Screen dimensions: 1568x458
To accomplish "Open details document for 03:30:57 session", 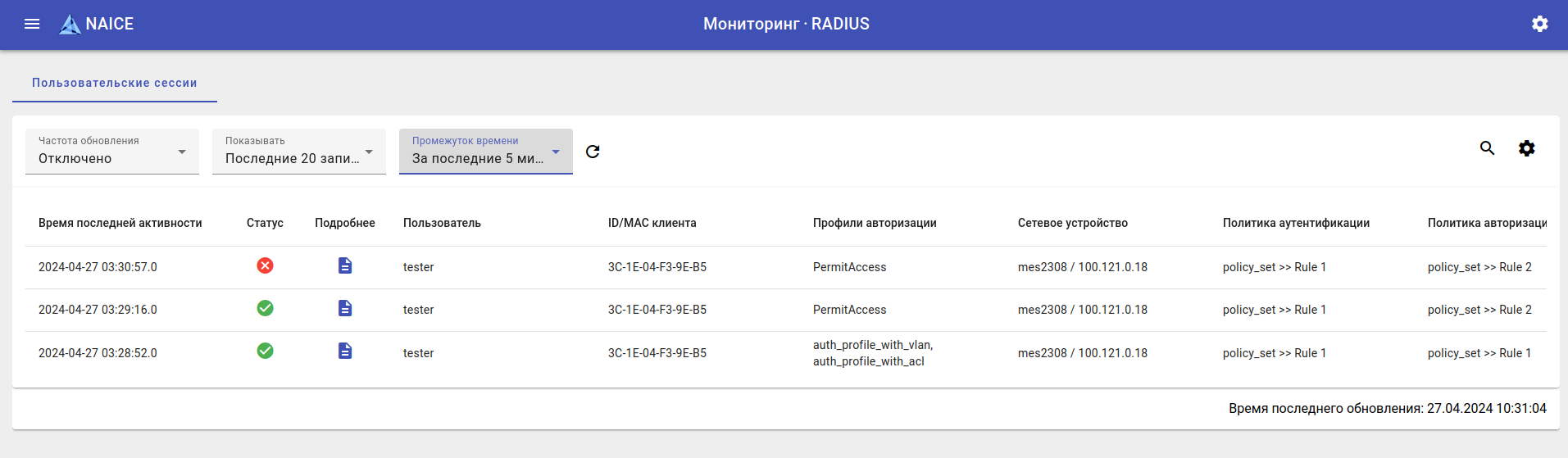I will [x=345, y=265].
